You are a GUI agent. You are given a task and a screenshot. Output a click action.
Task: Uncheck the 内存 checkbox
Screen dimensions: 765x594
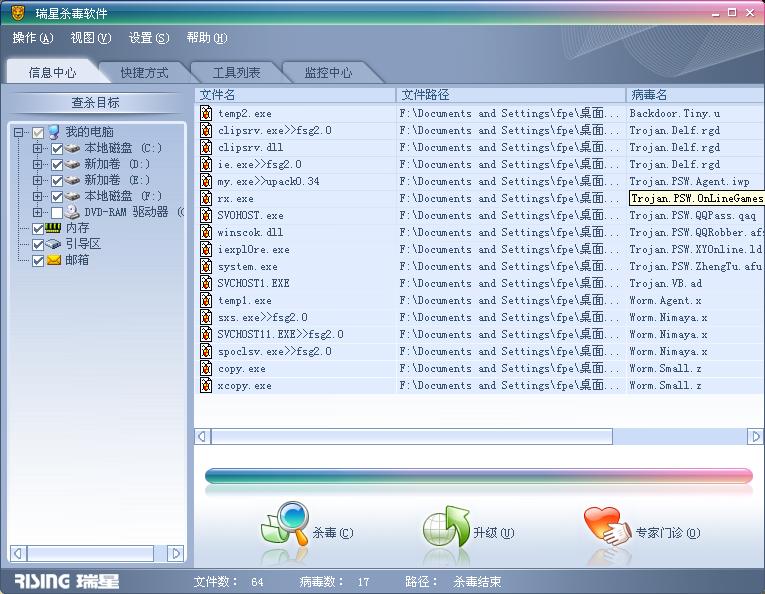point(38,228)
